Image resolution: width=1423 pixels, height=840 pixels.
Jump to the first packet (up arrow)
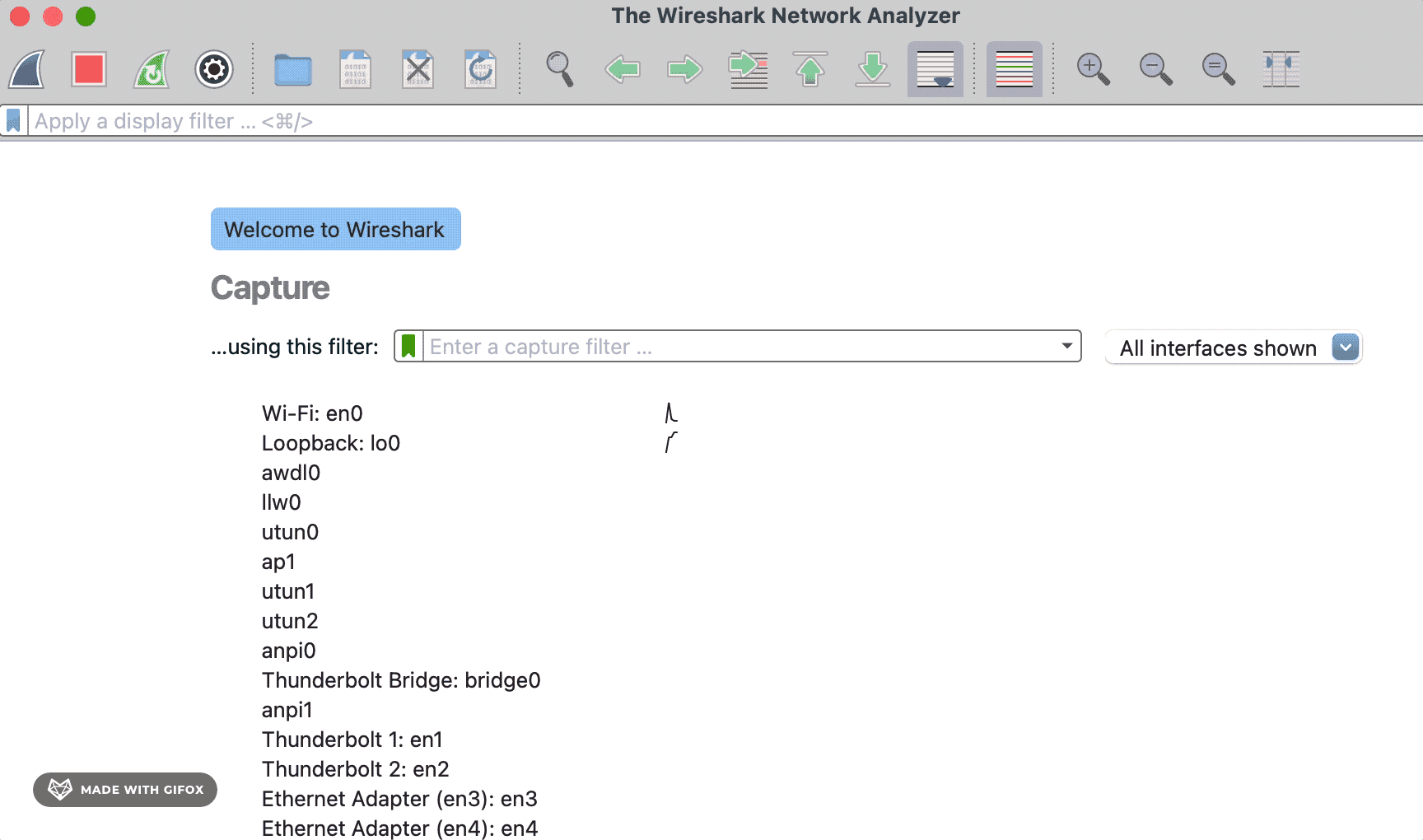810,69
